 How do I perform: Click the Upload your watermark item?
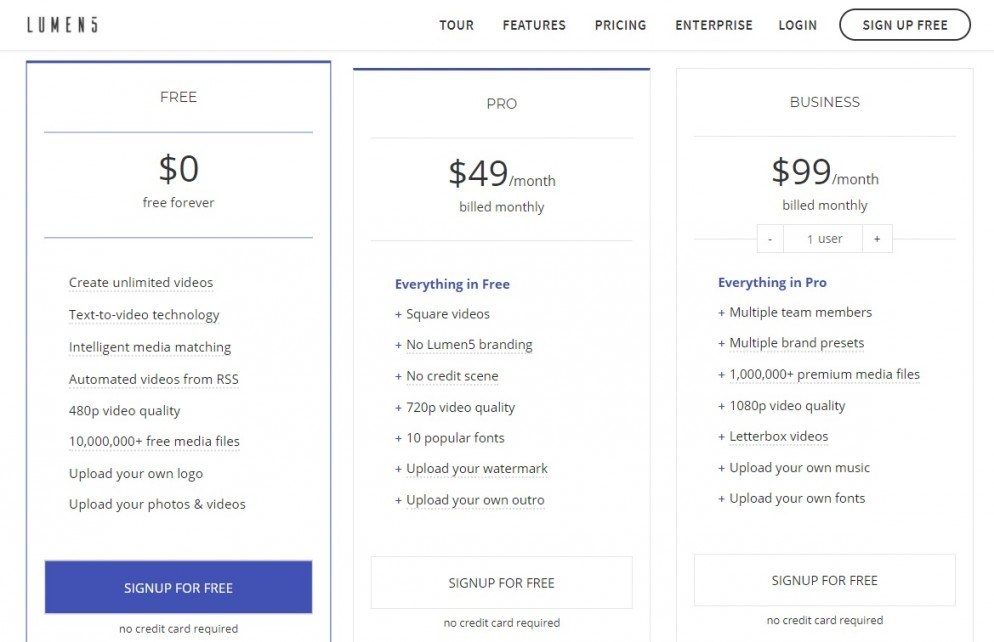(x=477, y=468)
